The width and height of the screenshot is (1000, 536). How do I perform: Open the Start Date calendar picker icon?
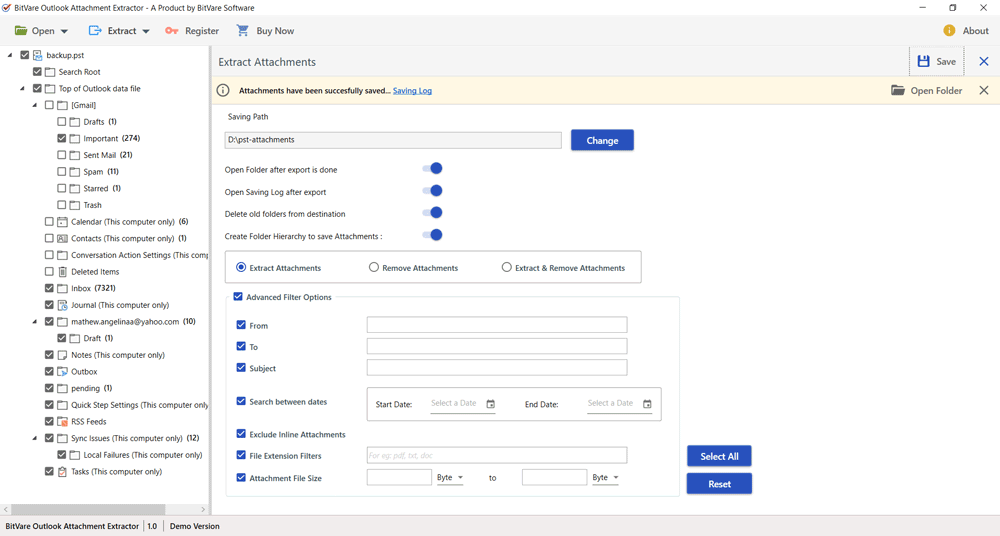click(x=490, y=404)
